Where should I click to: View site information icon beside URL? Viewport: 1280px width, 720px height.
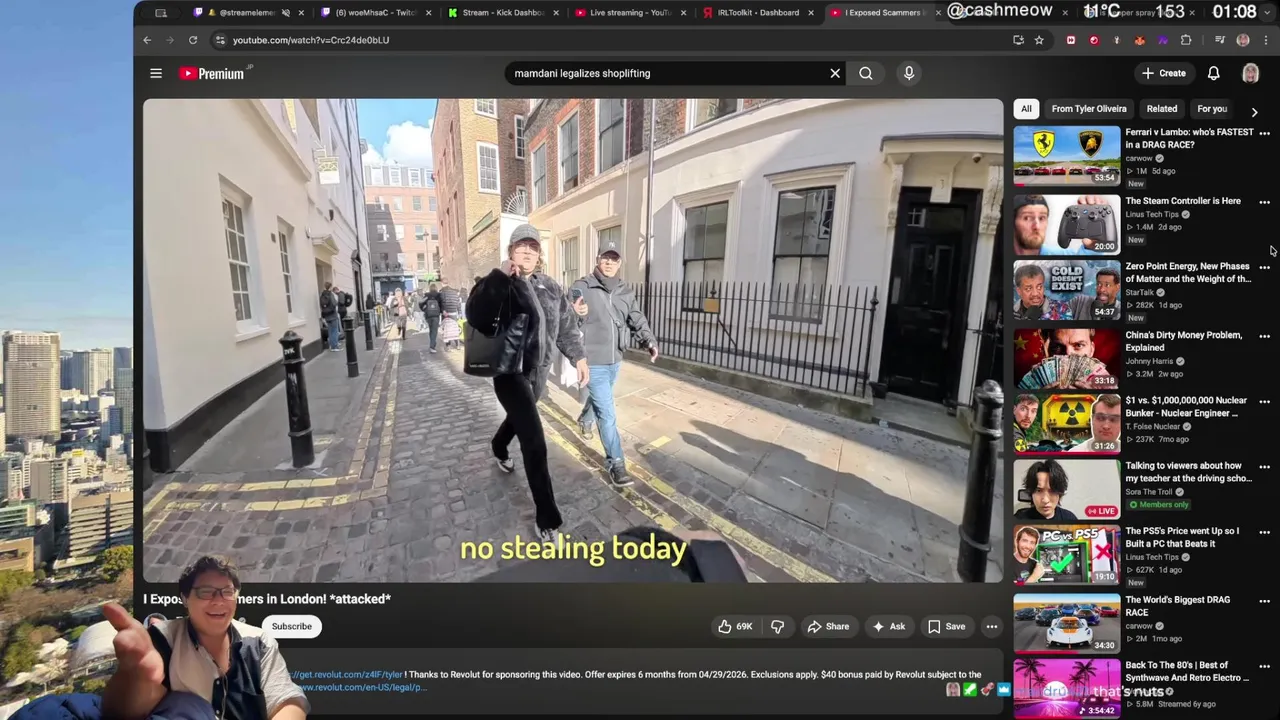pos(218,40)
